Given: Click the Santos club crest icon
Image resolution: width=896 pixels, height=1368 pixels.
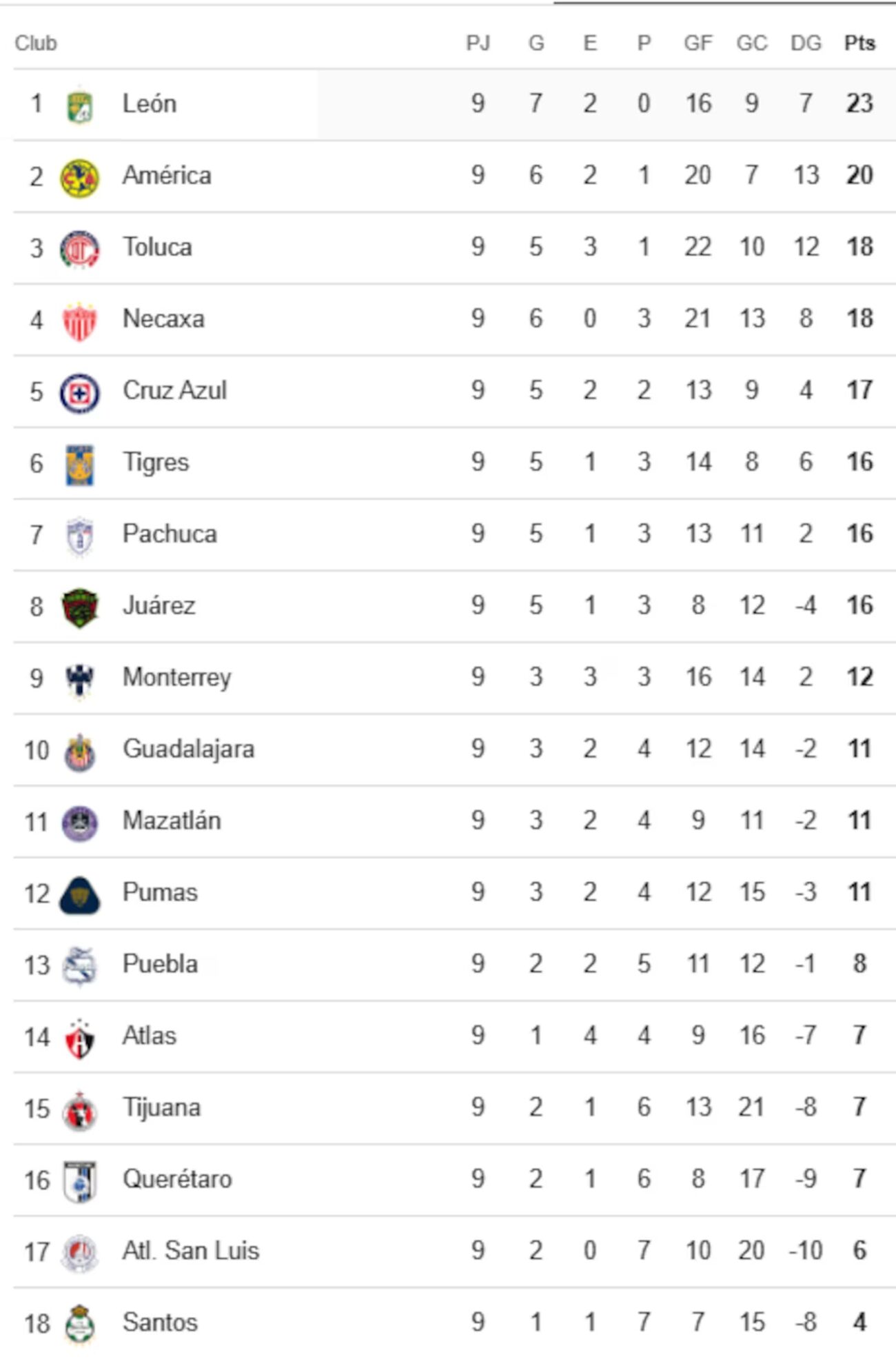Looking at the screenshot, I should [x=80, y=1324].
